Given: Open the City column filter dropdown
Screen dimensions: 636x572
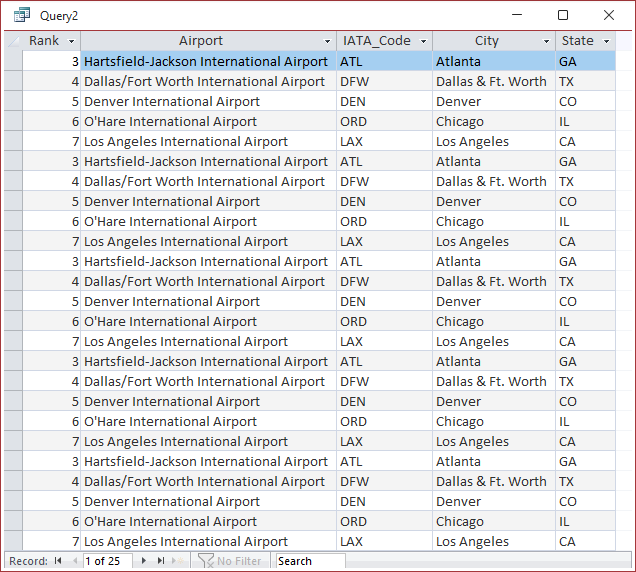Looking at the screenshot, I should tap(546, 41).
